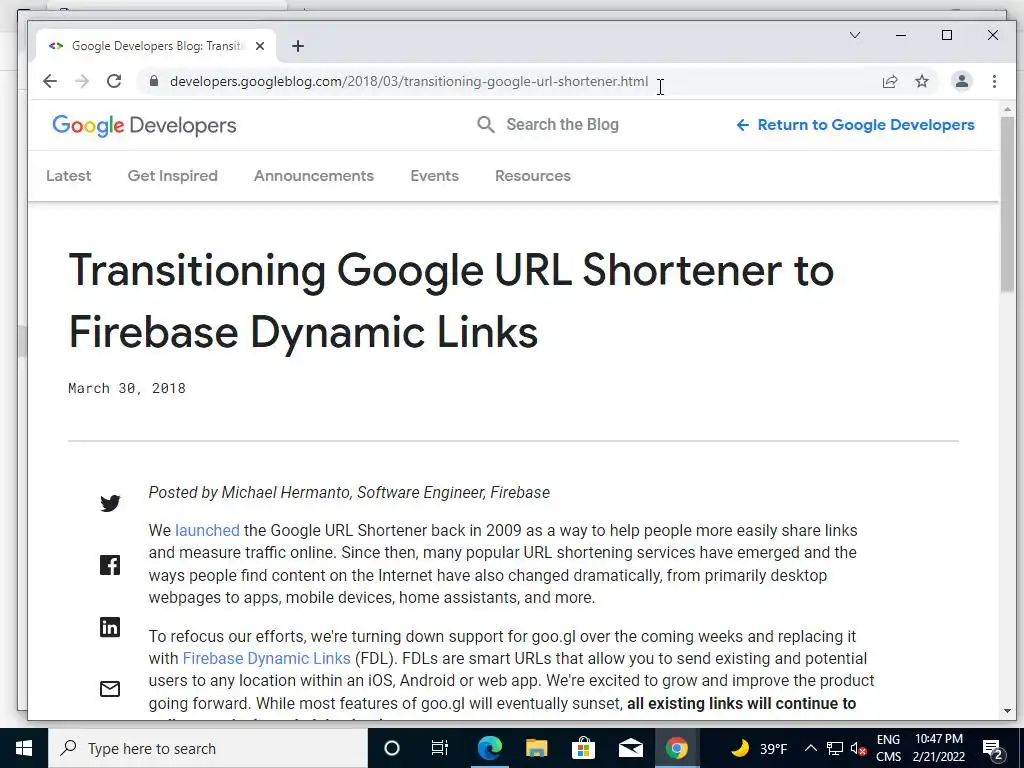
Task: Open Chrome's three-dot menu
Action: coord(994,81)
